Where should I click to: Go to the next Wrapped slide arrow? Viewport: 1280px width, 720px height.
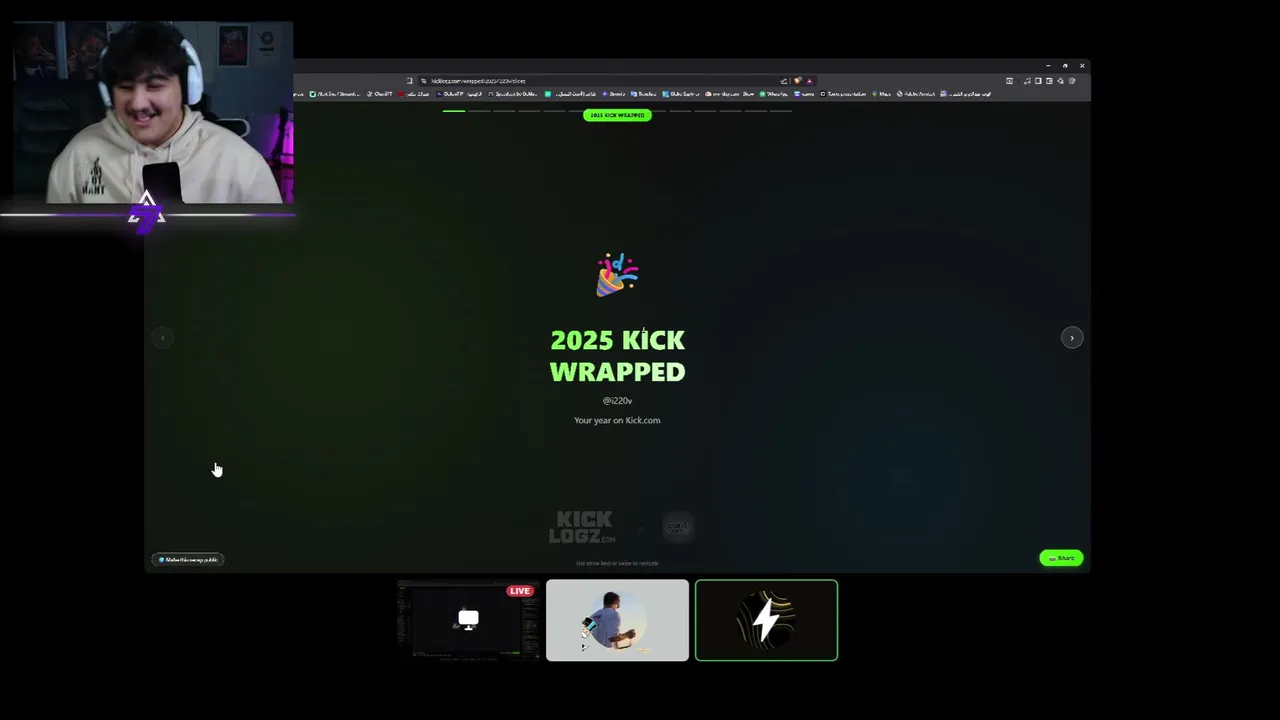1071,338
